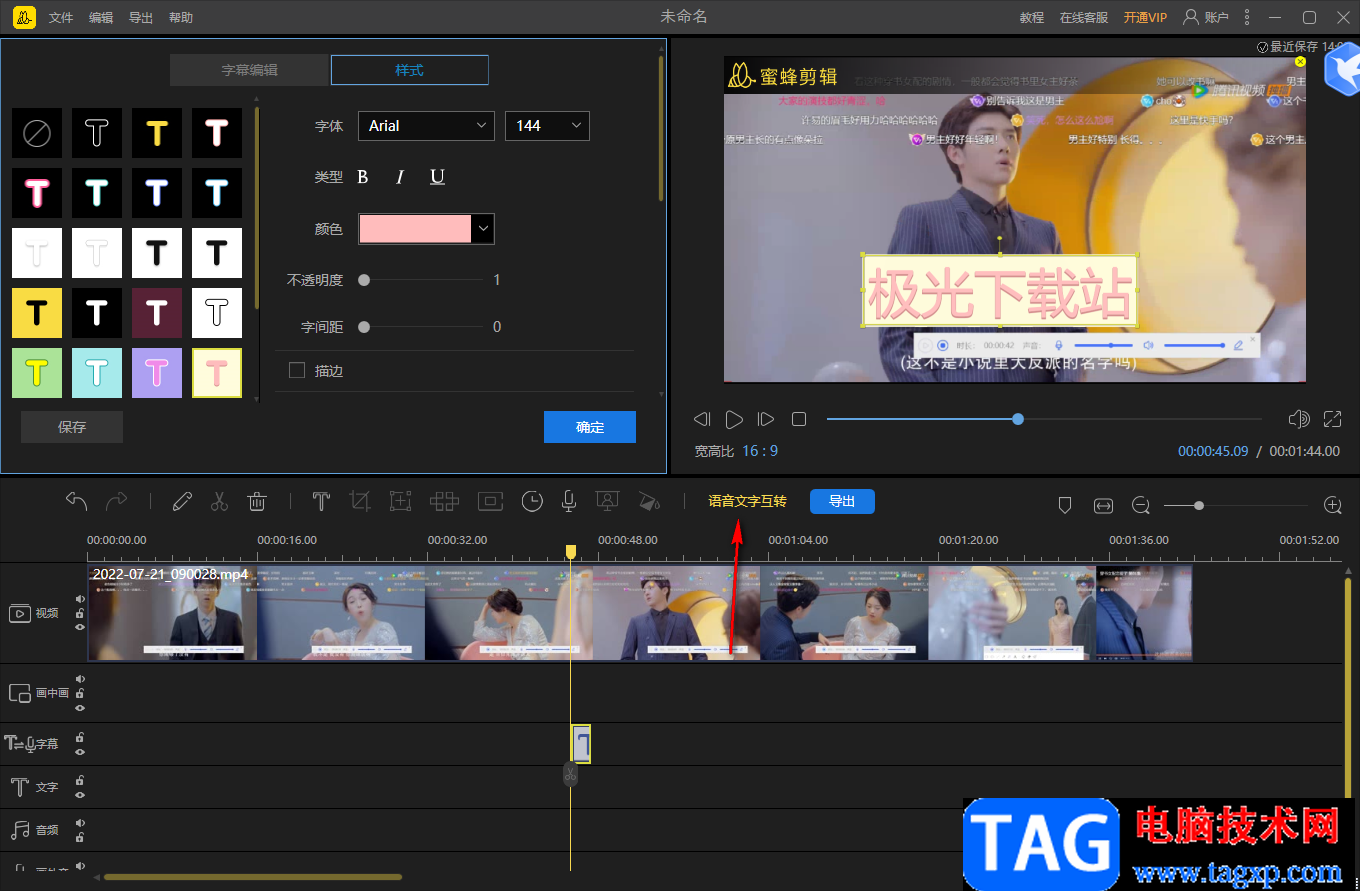Select the crop tool in the toolbar
The image size is (1360, 891).
[360, 501]
